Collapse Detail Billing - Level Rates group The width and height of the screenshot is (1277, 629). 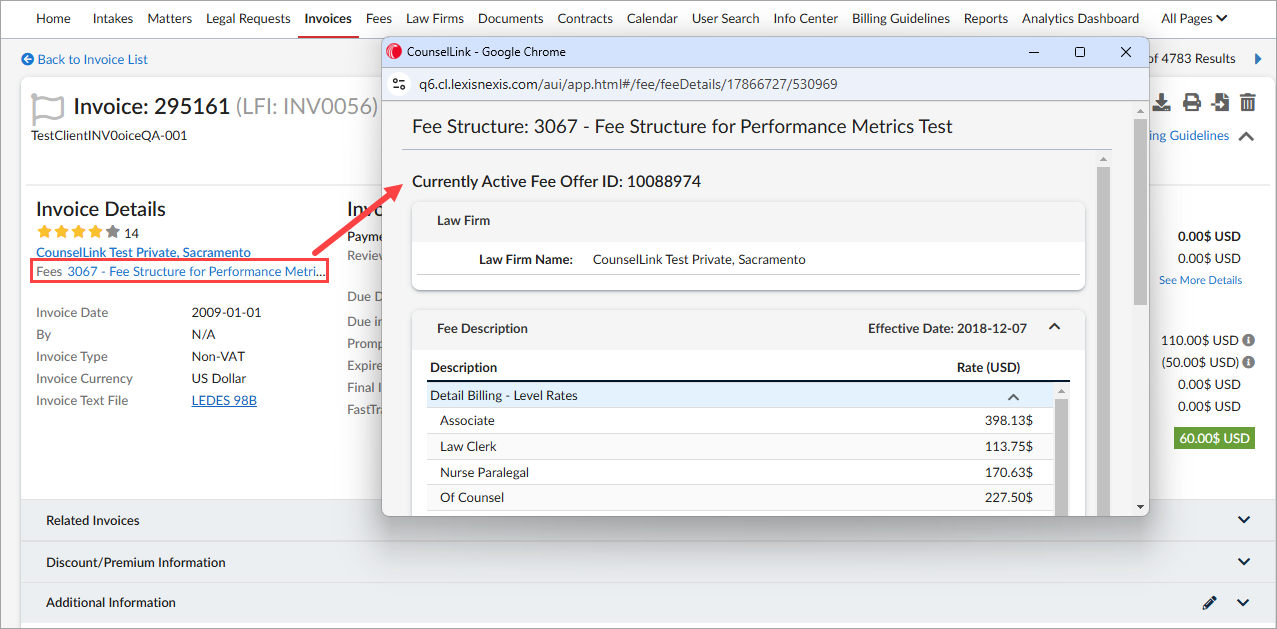[x=1013, y=396]
